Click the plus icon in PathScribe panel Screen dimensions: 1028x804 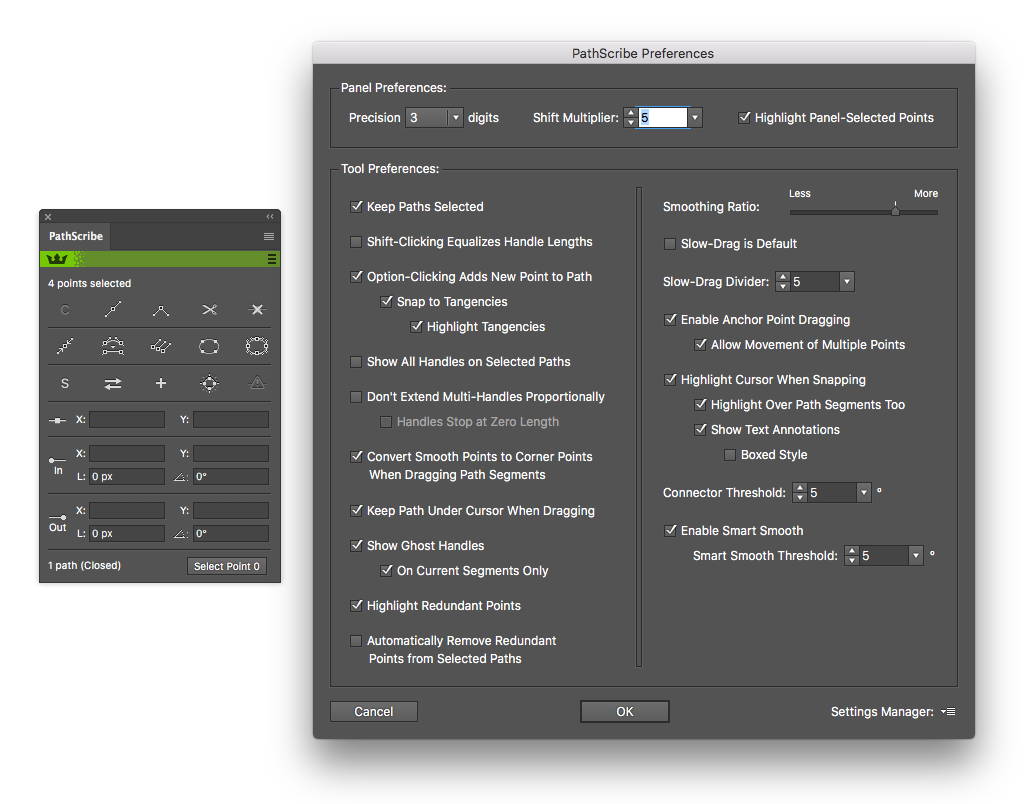pyautogui.click(x=161, y=383)
